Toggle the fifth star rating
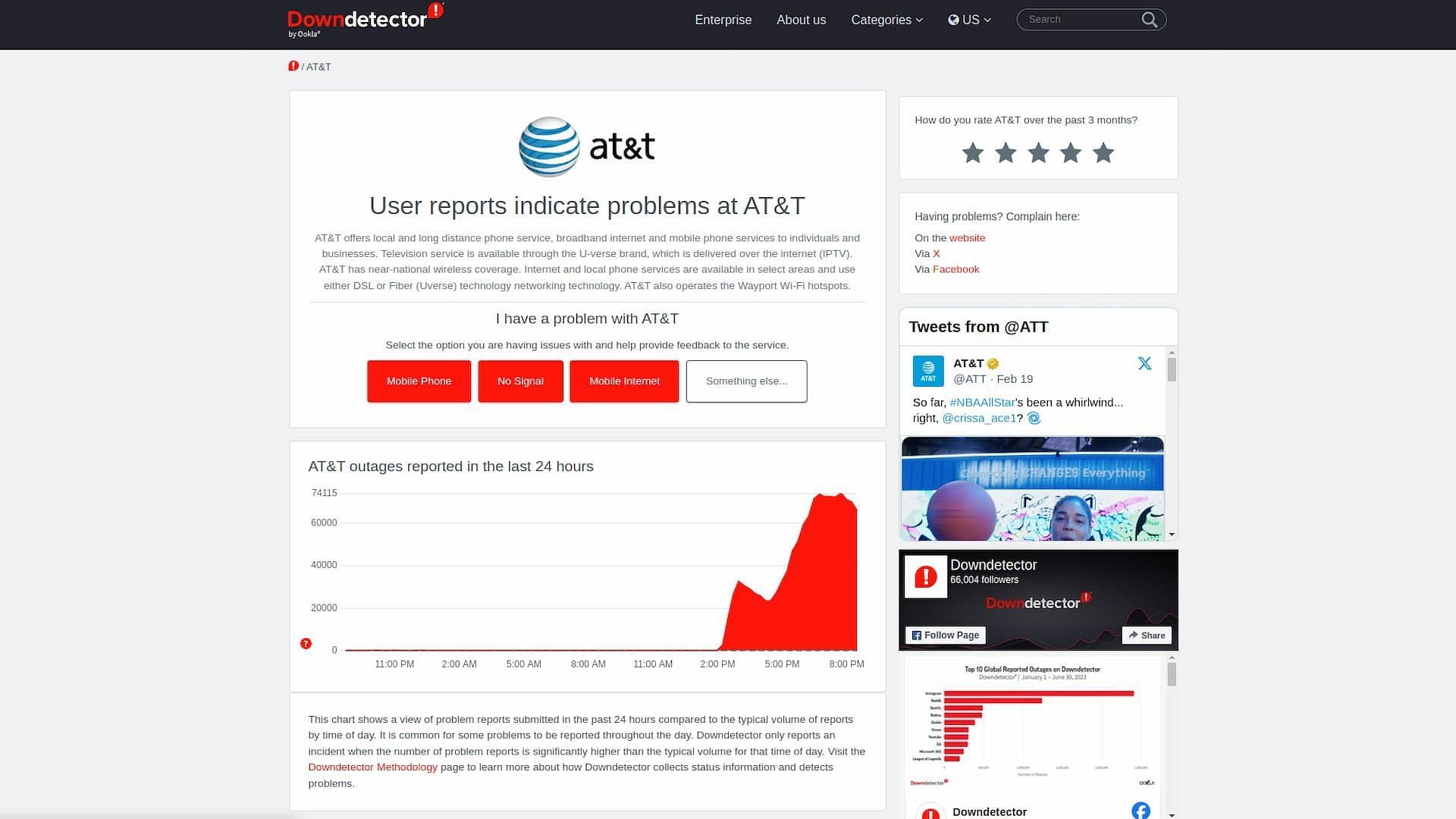1456x819 pixels. click(1103, 153)
